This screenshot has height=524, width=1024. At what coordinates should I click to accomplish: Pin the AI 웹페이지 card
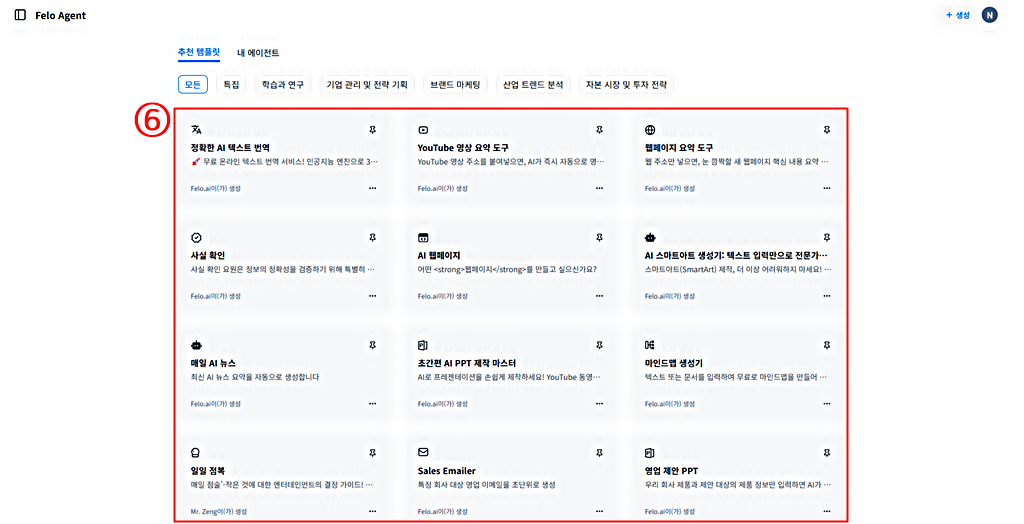point(600,238)
